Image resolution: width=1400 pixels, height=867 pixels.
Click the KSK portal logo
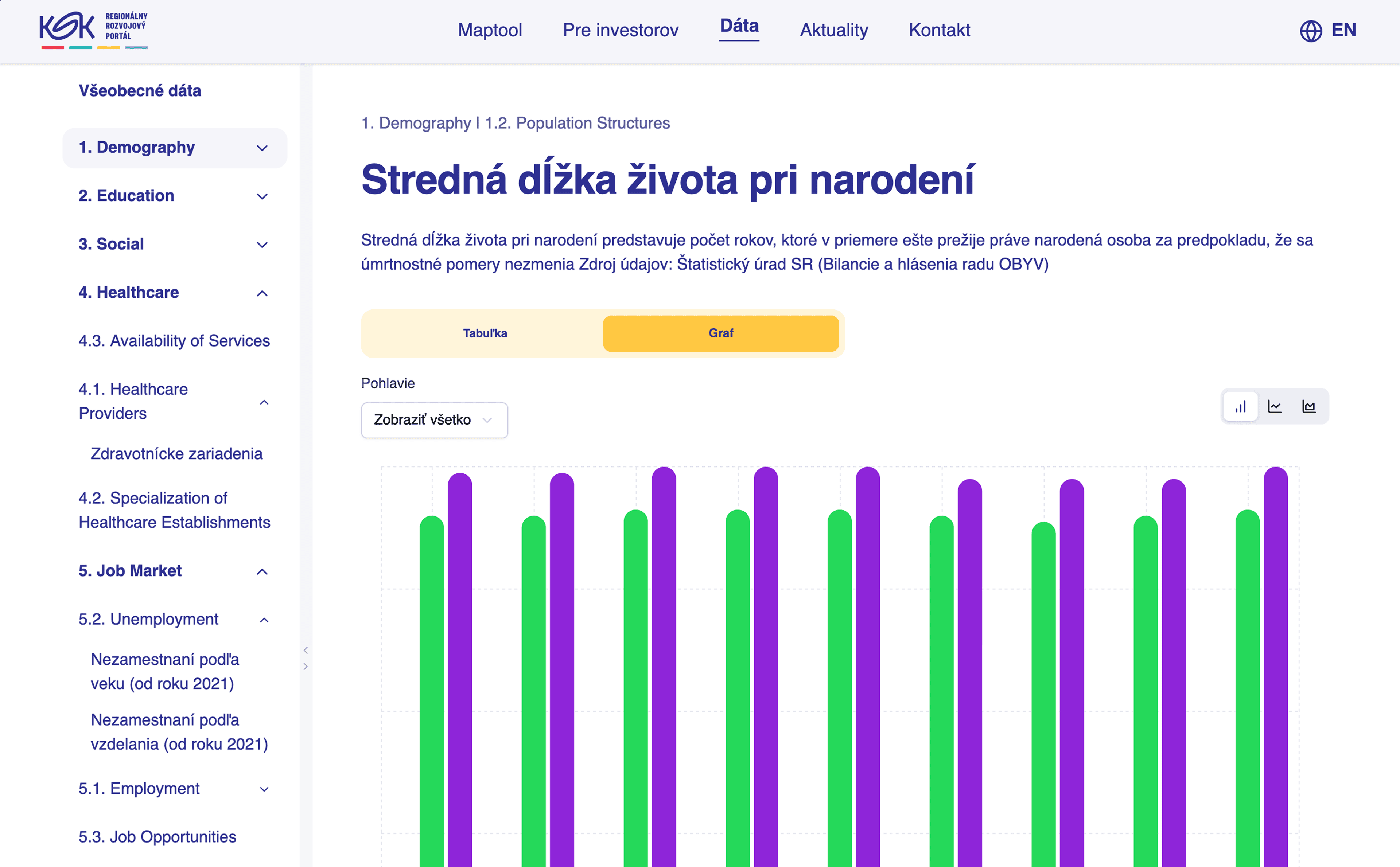click(x=93, y=30)
